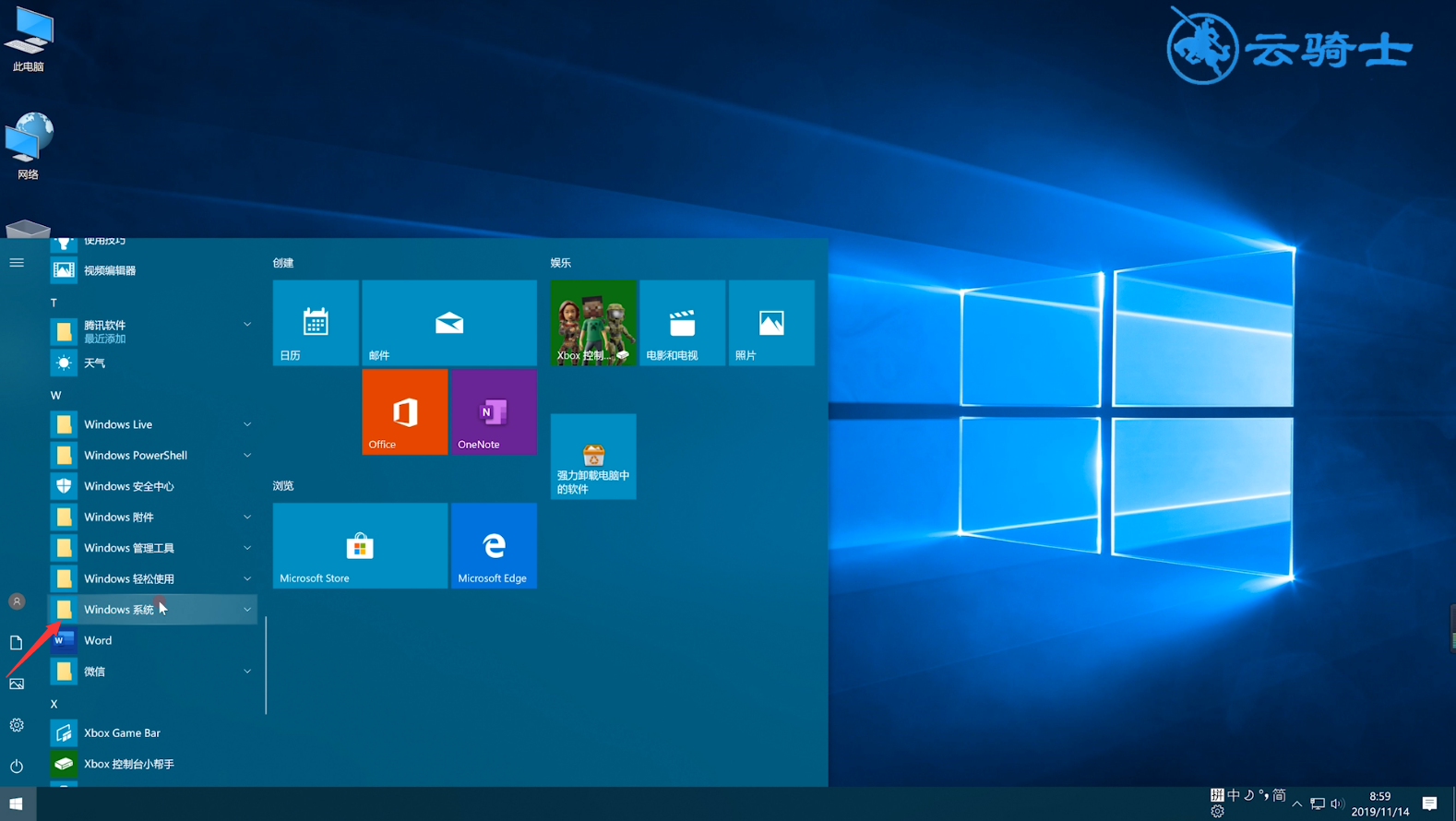1456x821 pixels.
Task: Launch the Office tile
Action: [405, 412]
